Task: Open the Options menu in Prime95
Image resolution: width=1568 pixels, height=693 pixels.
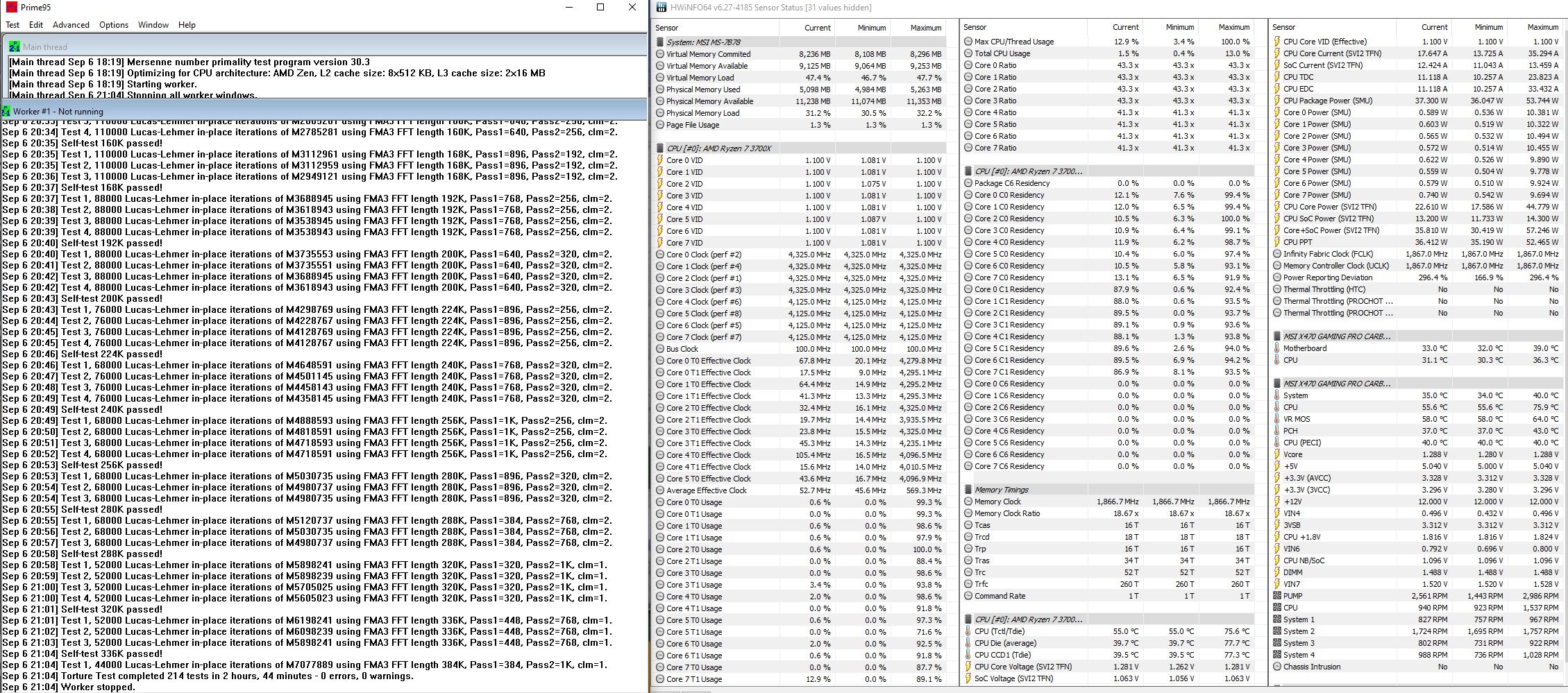Action: 114,25
